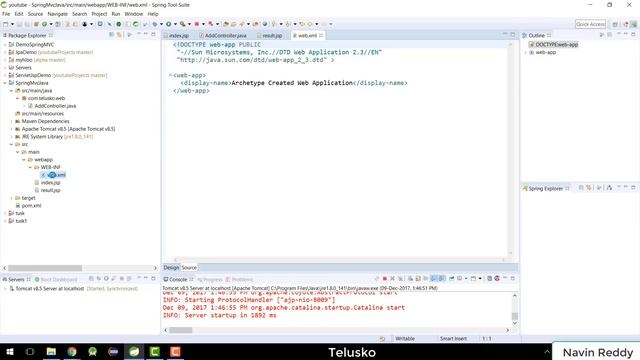Open the New dropdown arrow in toolbar

(12, 24)
